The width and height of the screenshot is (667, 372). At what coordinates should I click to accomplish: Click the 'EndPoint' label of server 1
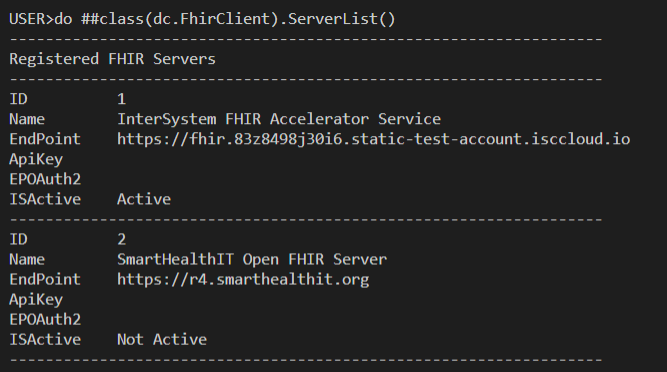tap(45, 139)
